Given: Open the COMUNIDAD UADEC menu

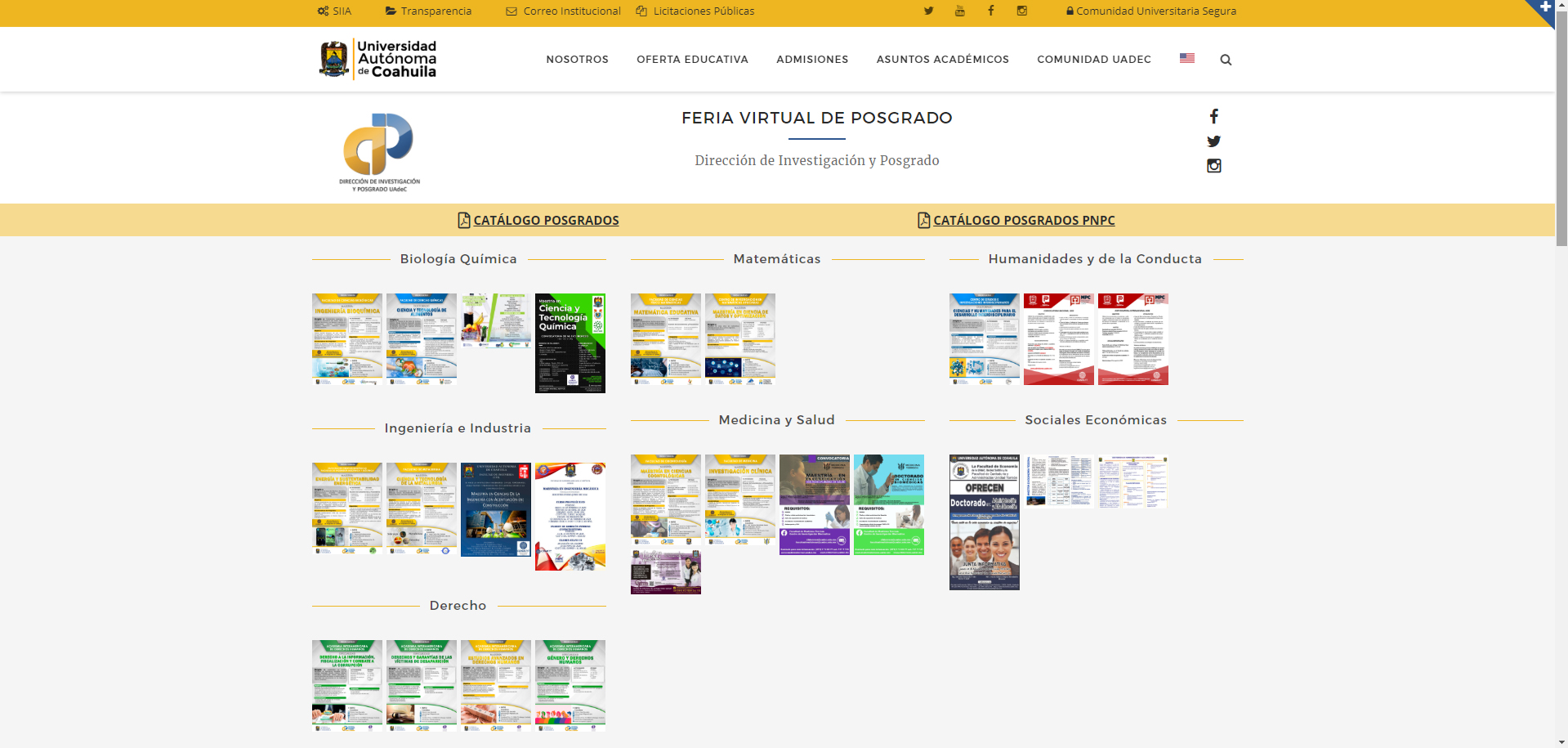Looking at the screenshot, I should pos(1093,60).
